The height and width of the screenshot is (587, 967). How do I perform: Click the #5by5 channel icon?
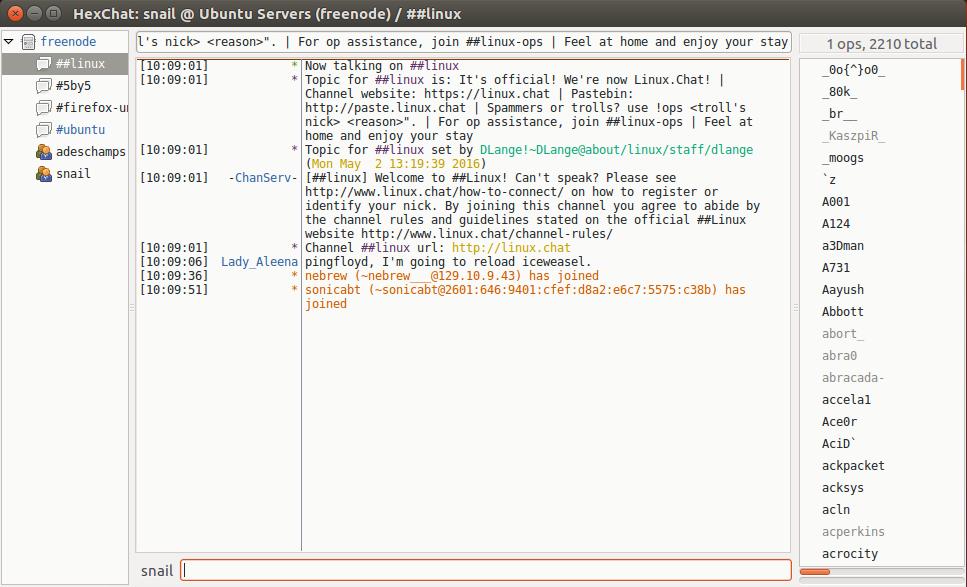(43, 86)
